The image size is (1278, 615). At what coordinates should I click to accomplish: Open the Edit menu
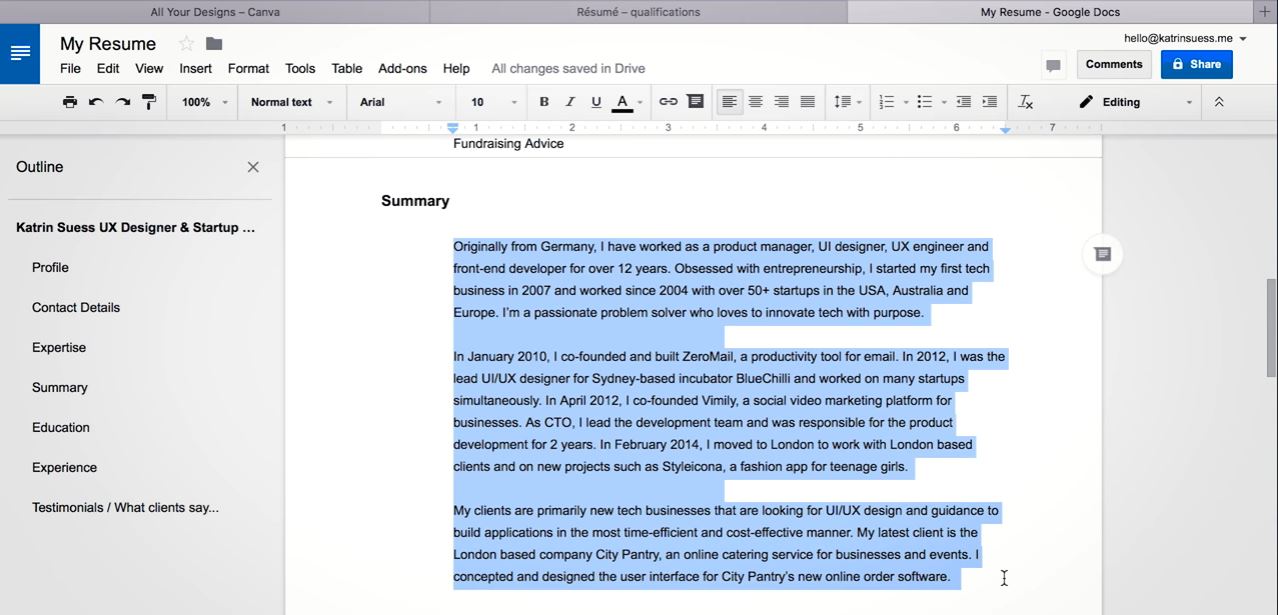(108, 68)
